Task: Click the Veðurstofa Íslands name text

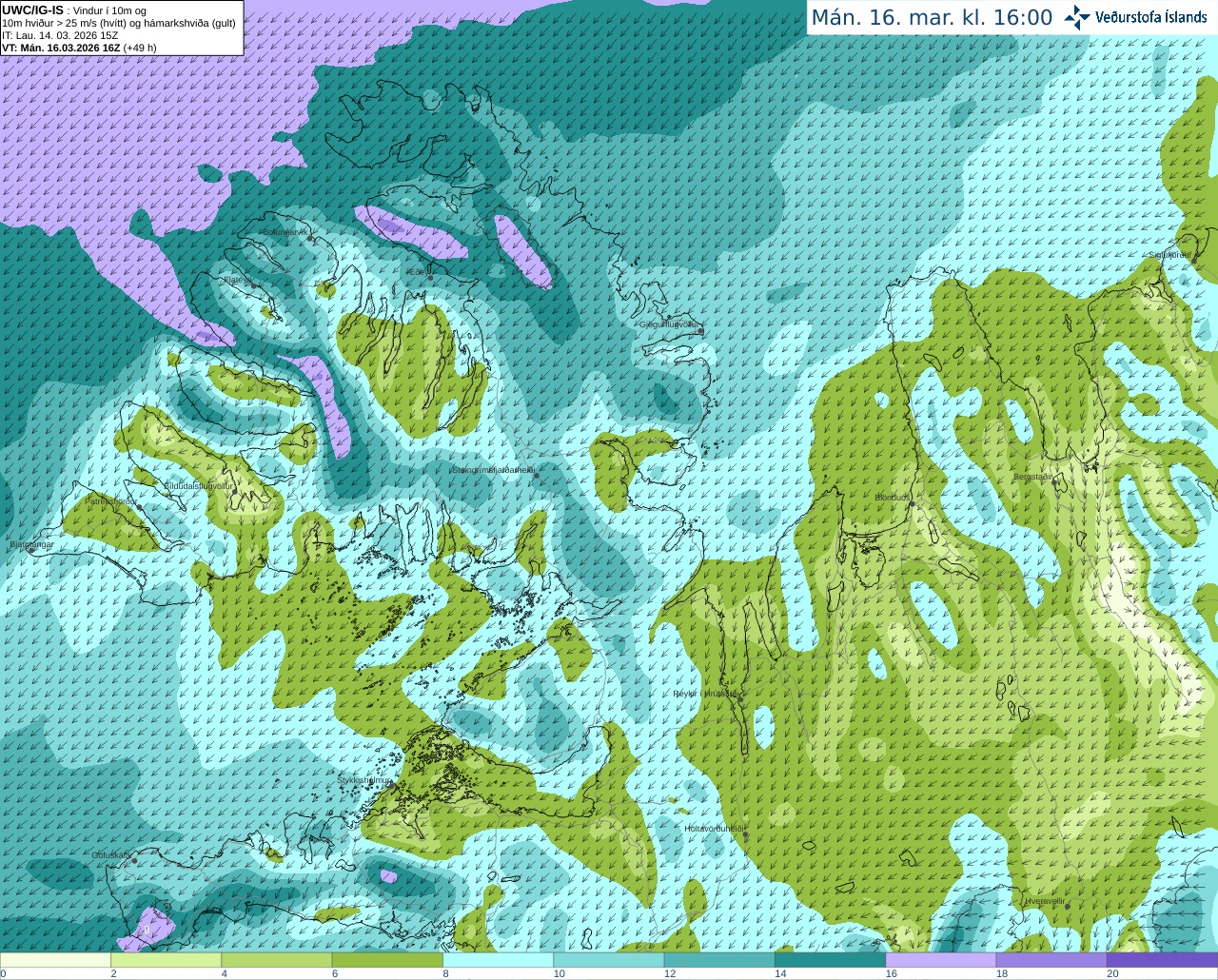Action: [x=1150, y=17]
